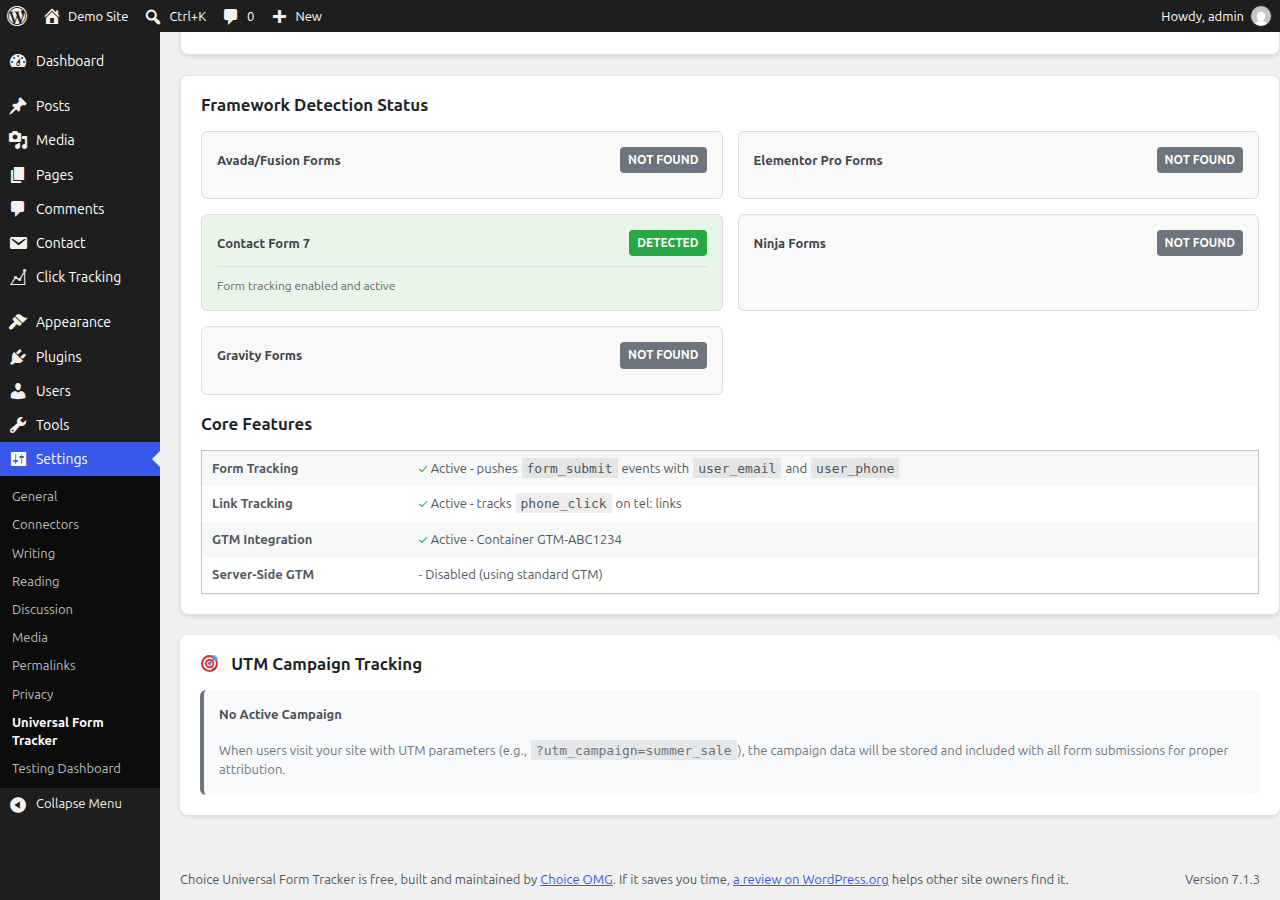Open the review on WordPress.org link
The height and width of the screenshot is (900, 1280).
[811, 880]
